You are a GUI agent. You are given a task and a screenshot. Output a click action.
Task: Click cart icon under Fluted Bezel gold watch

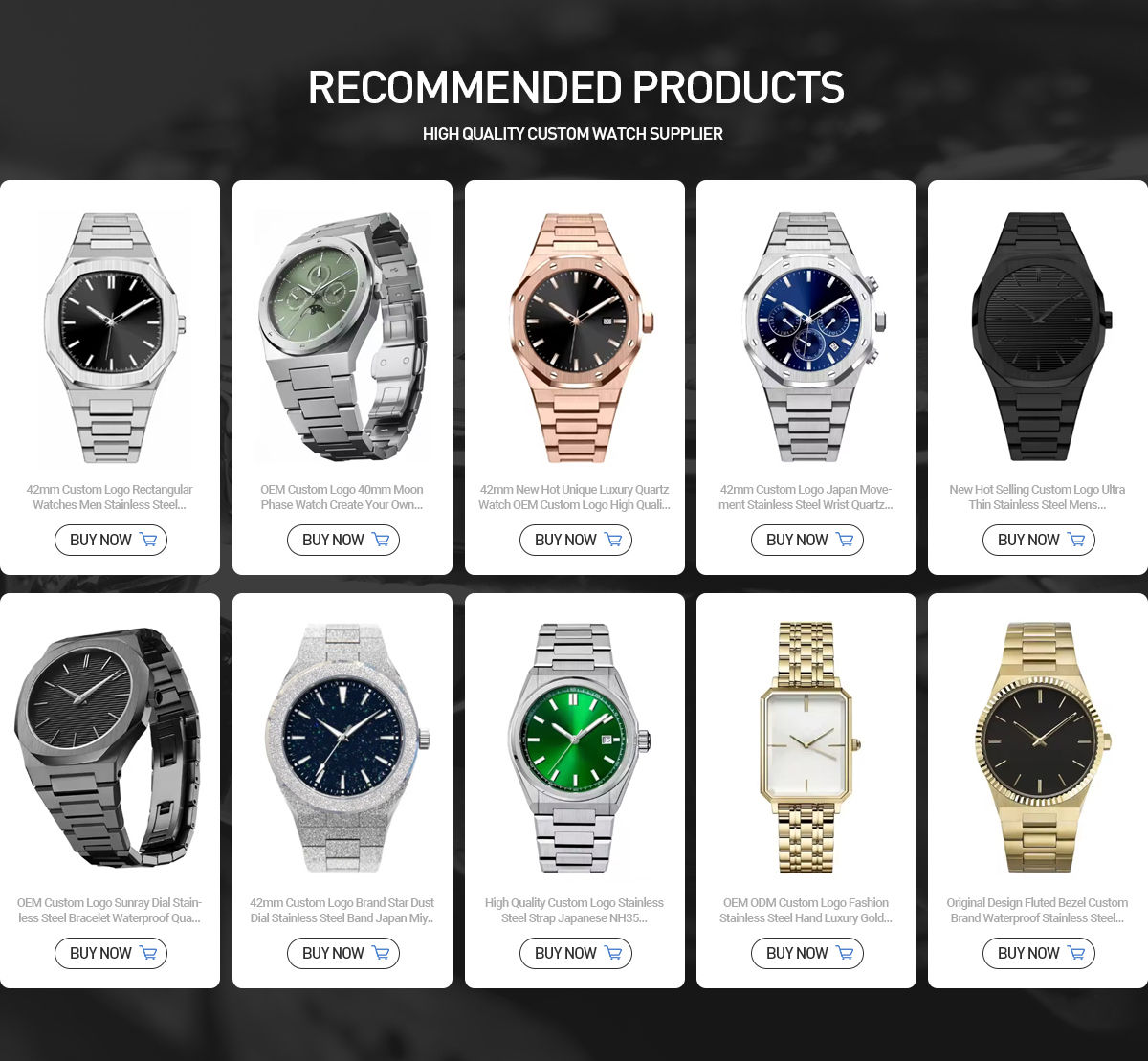pyautogui.click(x=1076, y=953)
